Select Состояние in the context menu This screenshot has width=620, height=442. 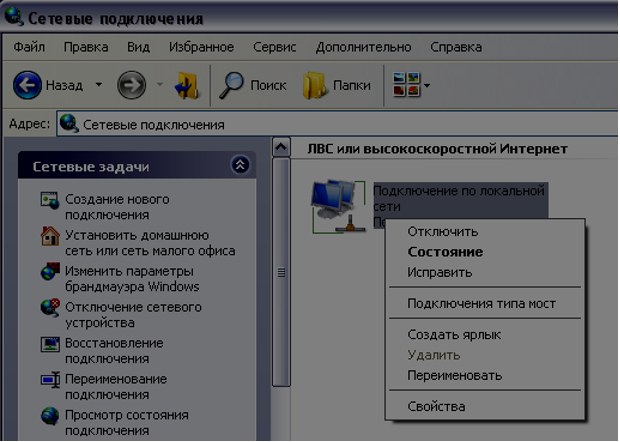[445, 252]
